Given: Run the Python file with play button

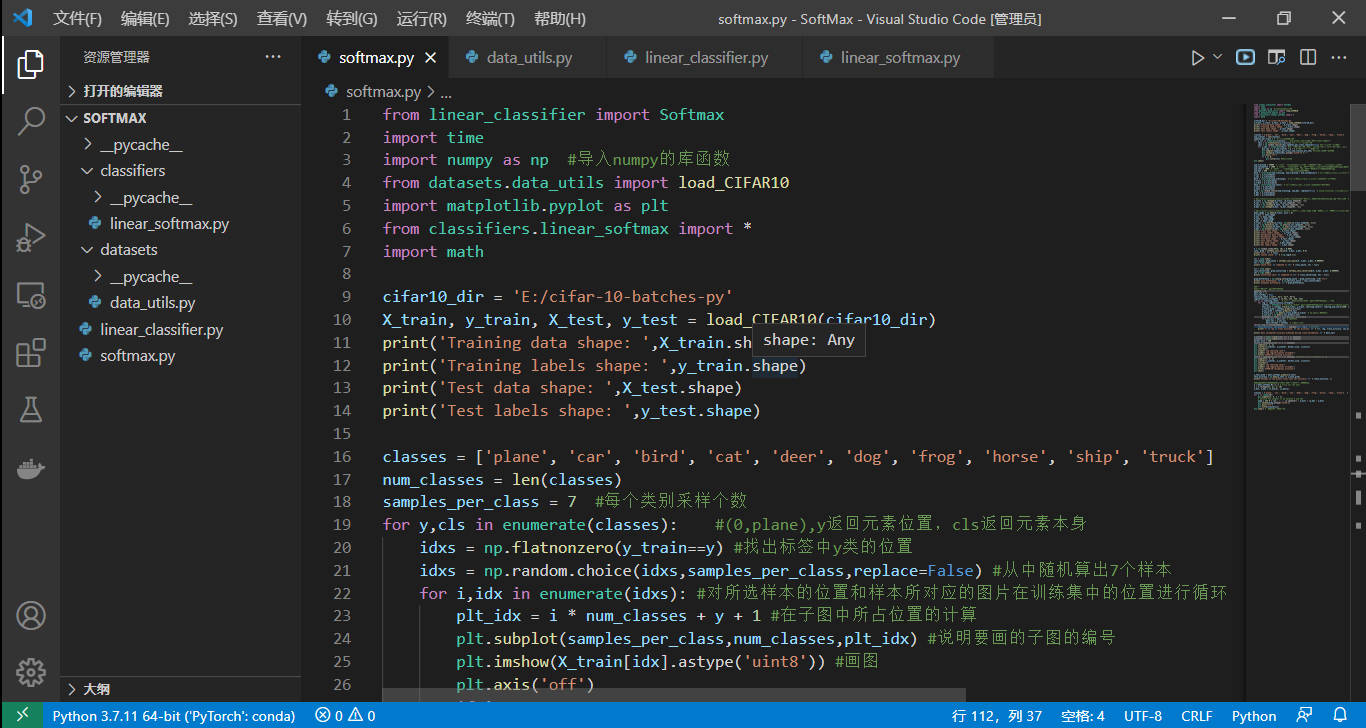Looking at the screenshot, I should (1197, 58).
